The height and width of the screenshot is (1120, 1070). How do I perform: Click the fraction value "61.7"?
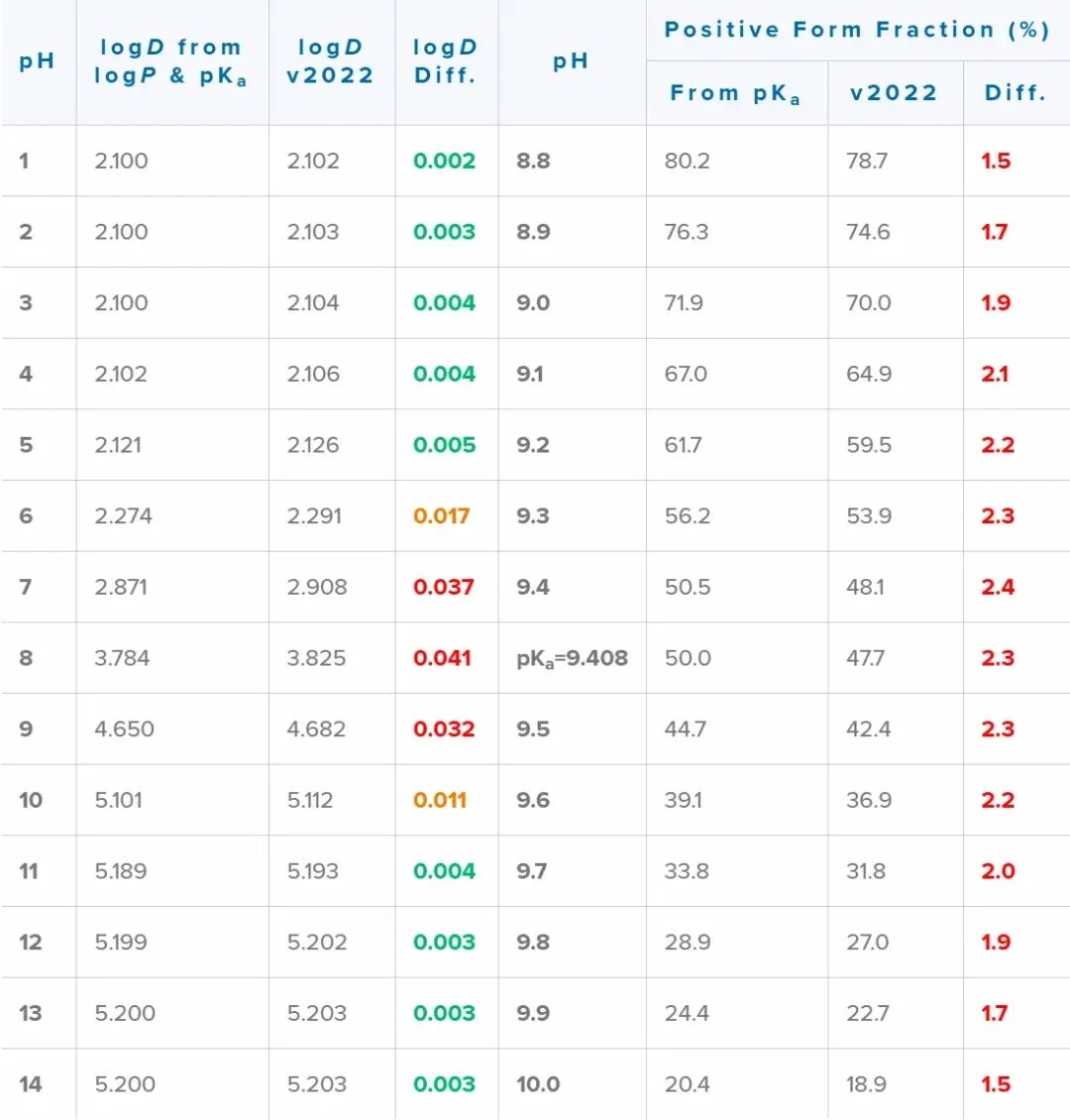click(x=683, y=445)
